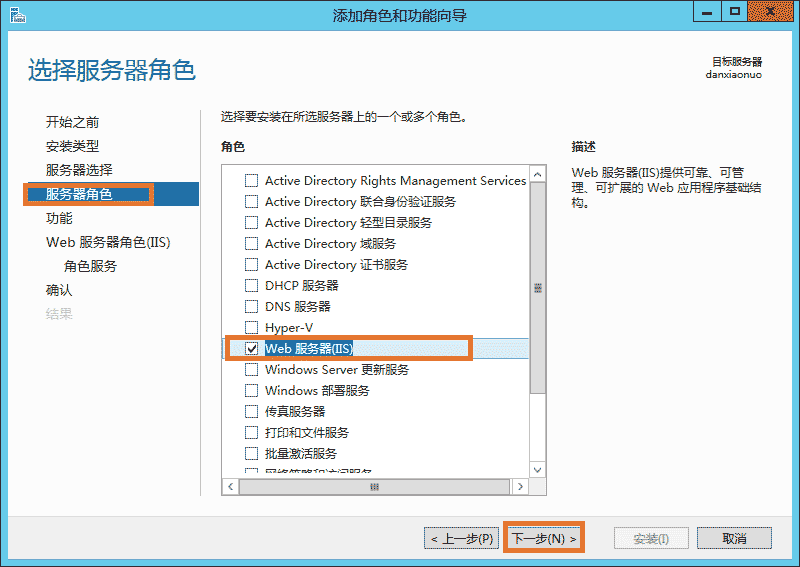
Task: Check the DNS 服务器 role
Action: (x=252, y=306)
